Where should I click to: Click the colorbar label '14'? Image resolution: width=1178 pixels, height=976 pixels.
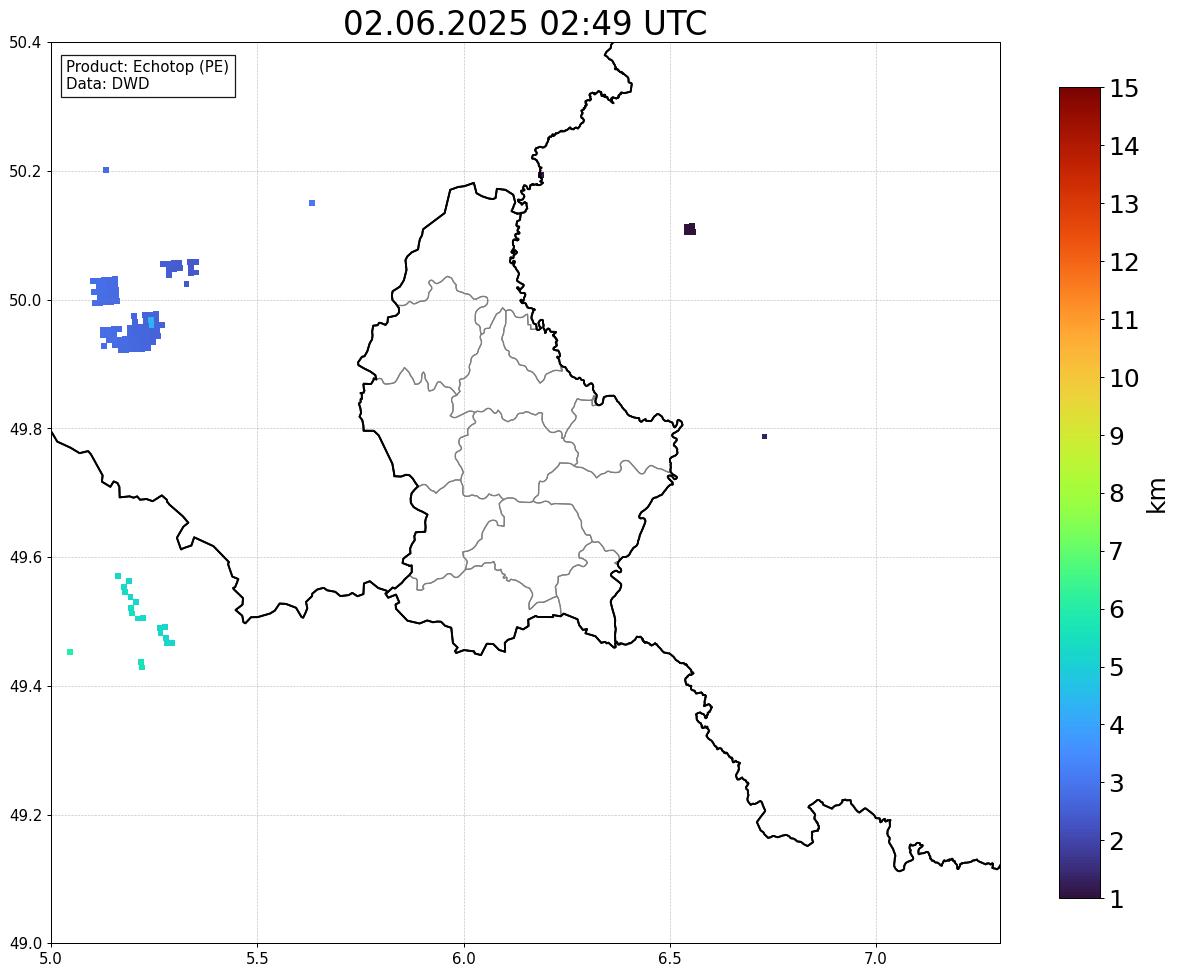click(1124, 147)
